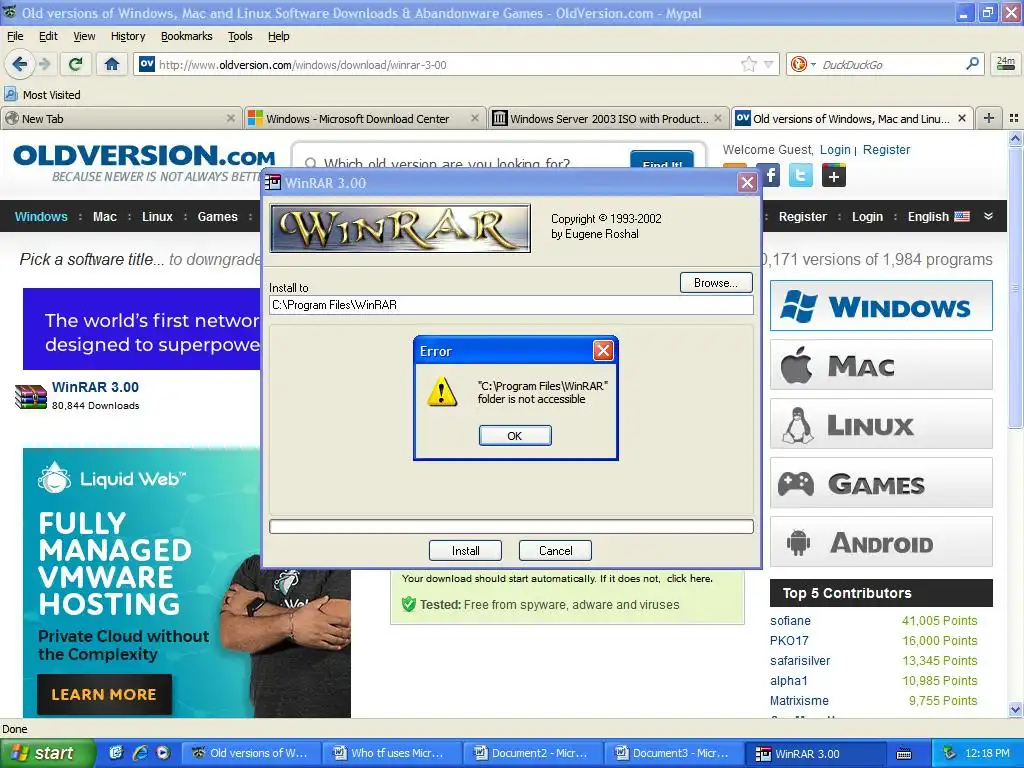Open the Mac category tile
Viewport: 1024px width, 768px height.
(x=881, y=365)
